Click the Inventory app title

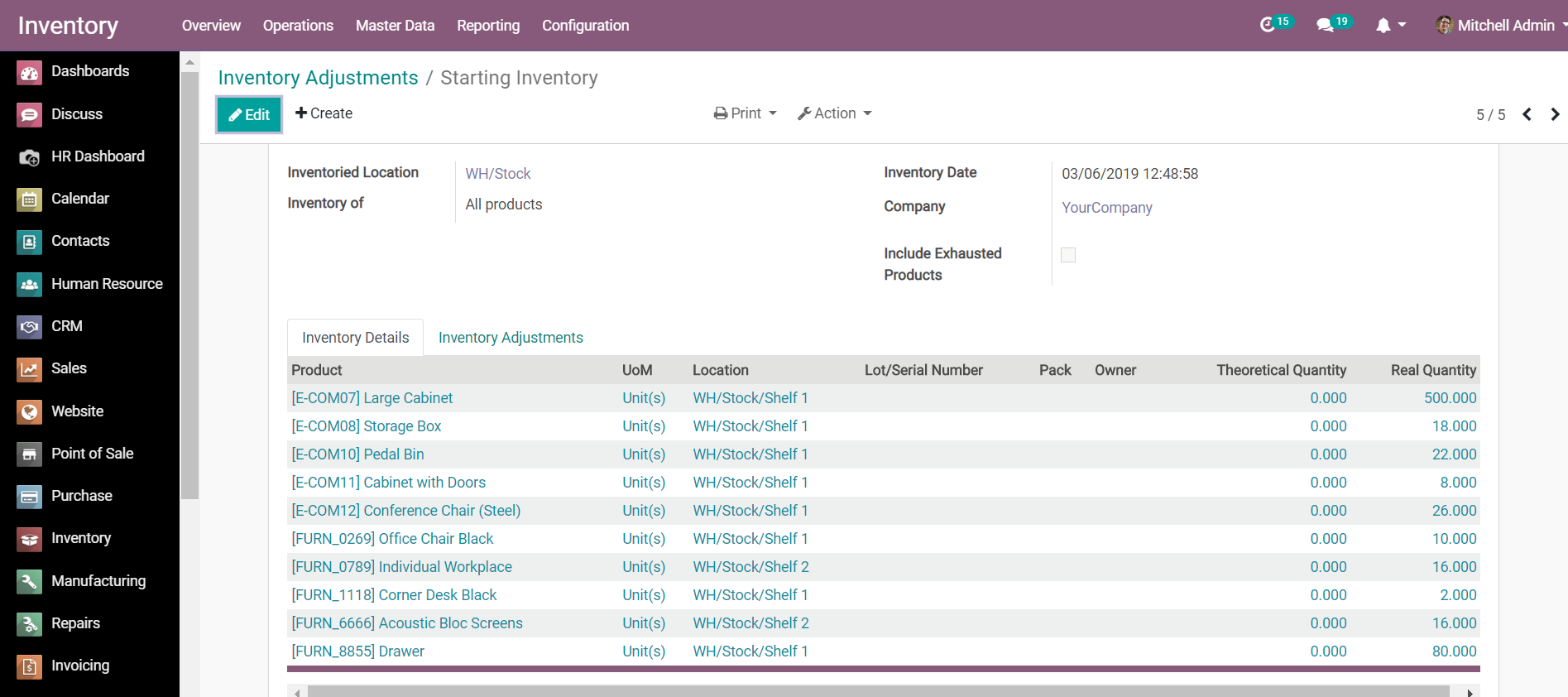68,26
